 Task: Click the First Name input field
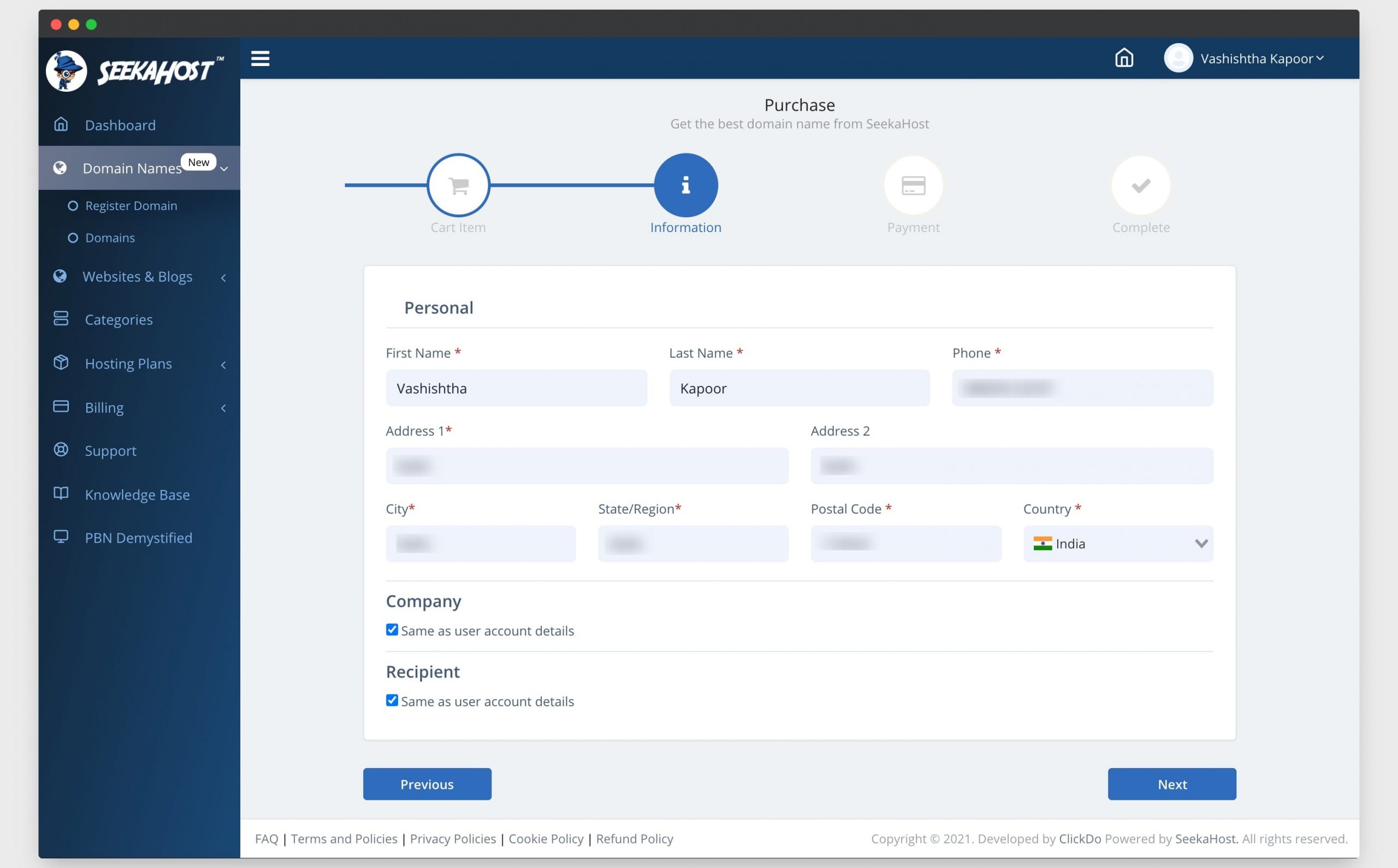point(516,387)
